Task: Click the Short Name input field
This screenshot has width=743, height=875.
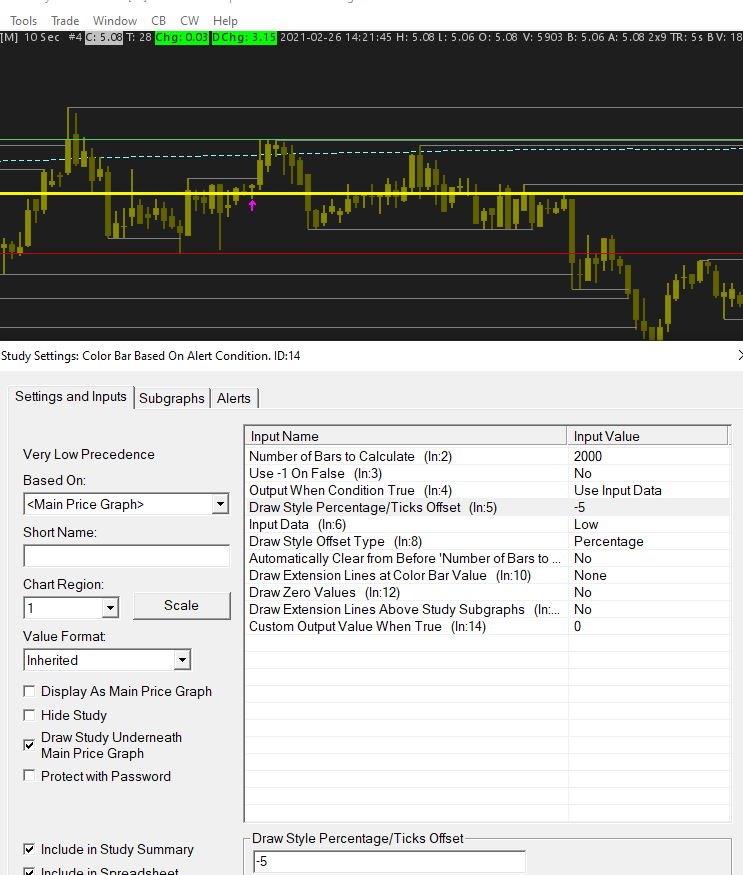Action: [126, 556]
